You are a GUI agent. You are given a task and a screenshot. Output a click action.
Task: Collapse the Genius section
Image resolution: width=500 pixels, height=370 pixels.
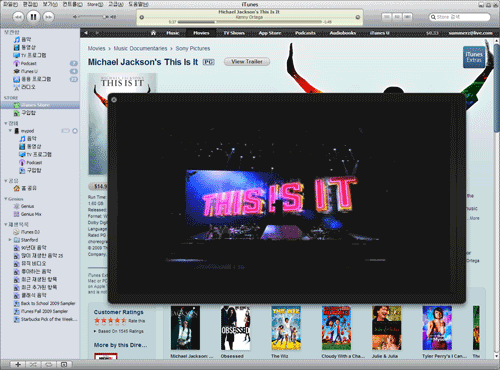6,199
